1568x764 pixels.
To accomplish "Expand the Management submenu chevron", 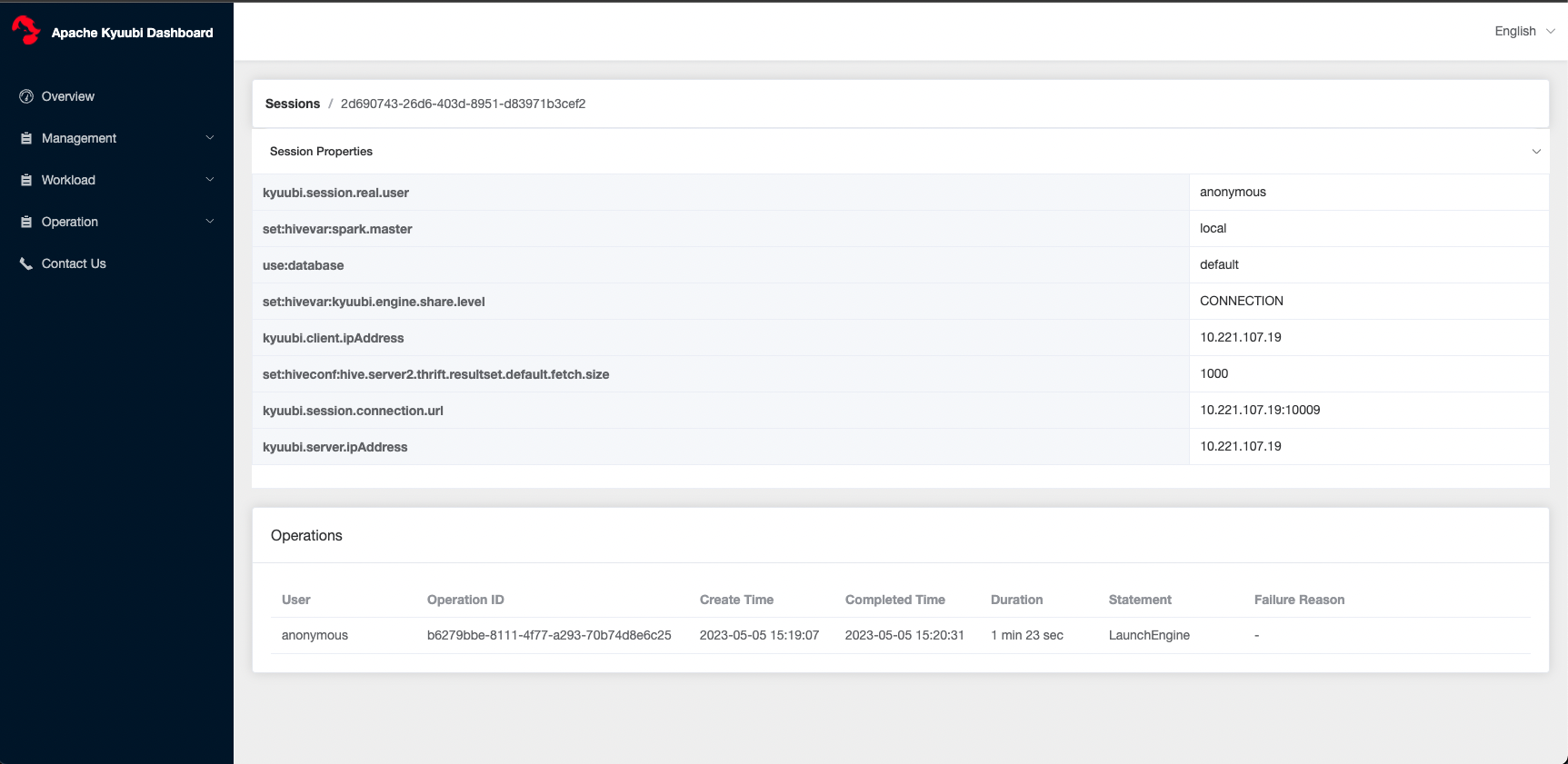I will 210,138.
